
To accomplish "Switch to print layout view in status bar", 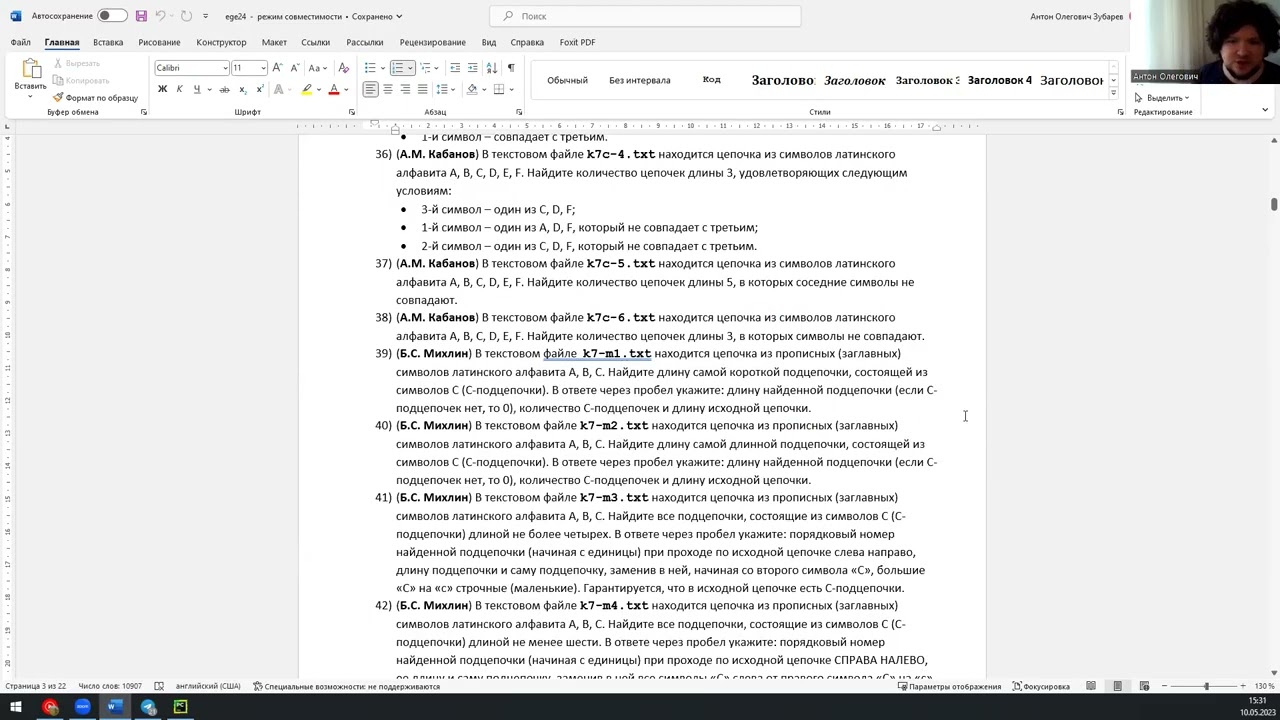I will tap(1118, 686).
